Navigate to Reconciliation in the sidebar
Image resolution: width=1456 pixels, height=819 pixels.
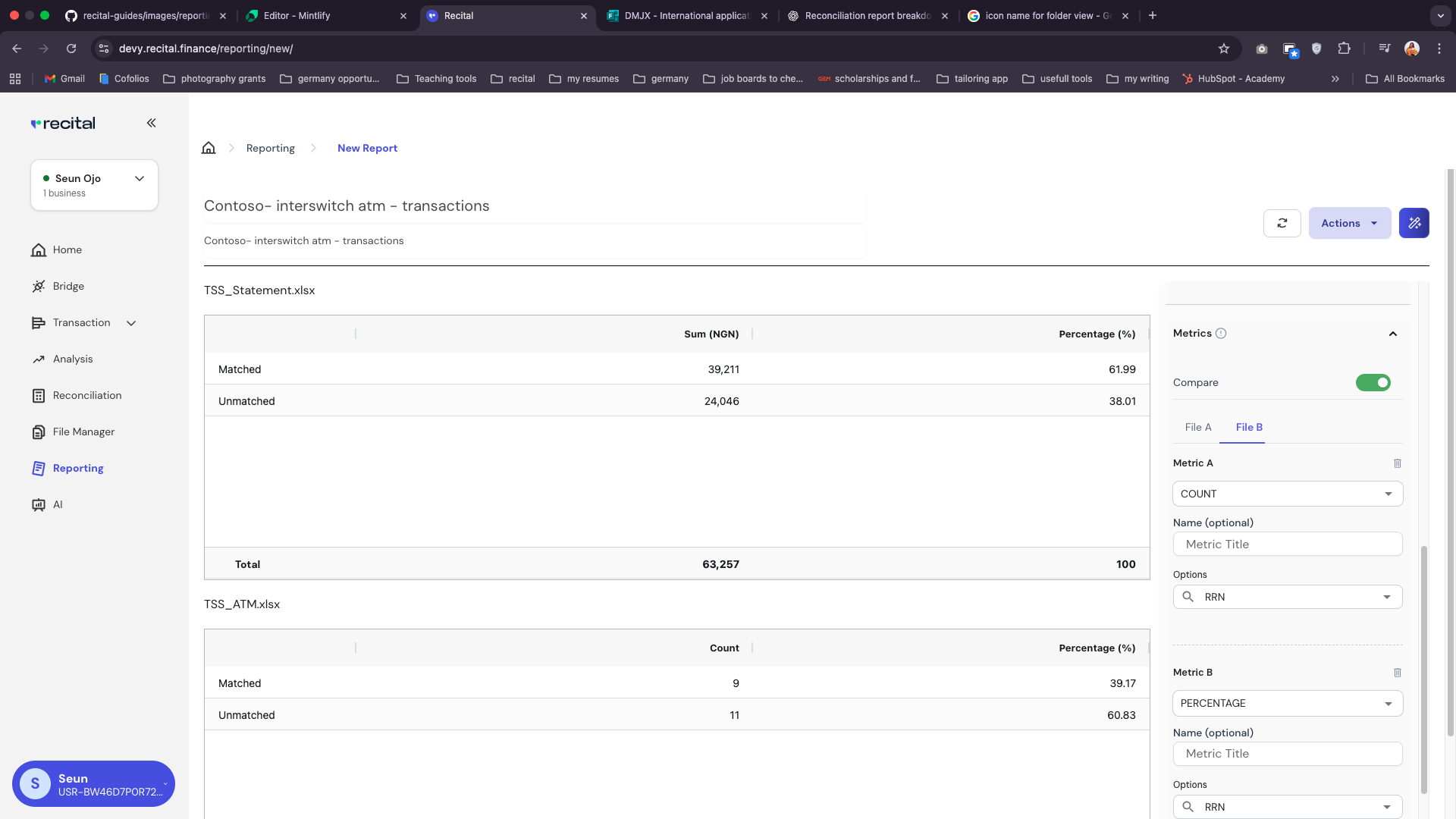pos(86,395)
